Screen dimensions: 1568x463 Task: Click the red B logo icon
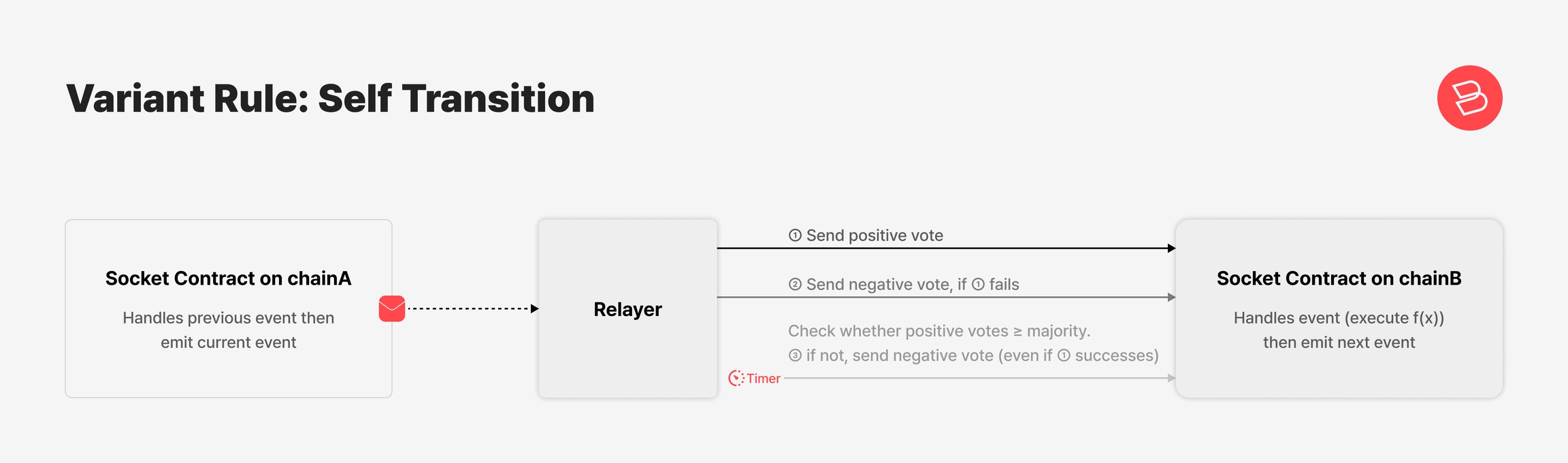tap(1469, 98)
